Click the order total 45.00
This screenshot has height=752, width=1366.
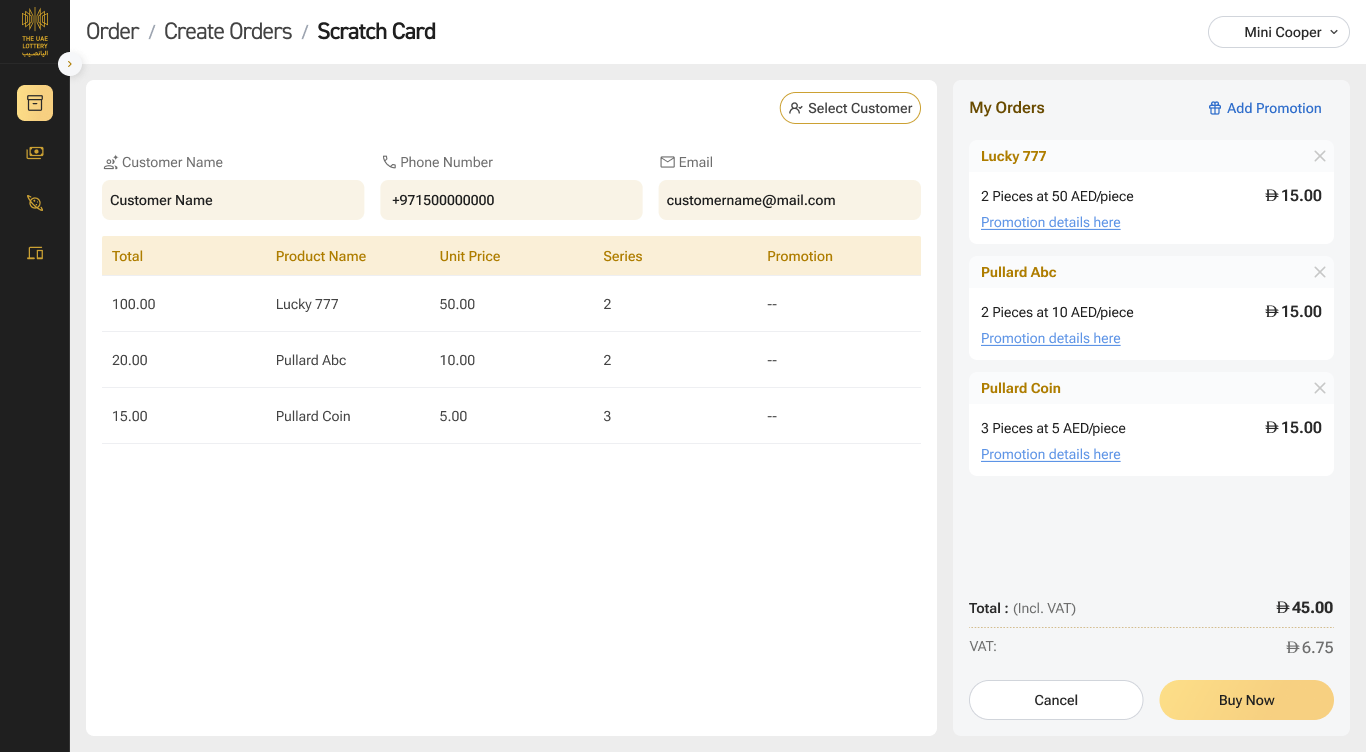[x=1305, y=608]
